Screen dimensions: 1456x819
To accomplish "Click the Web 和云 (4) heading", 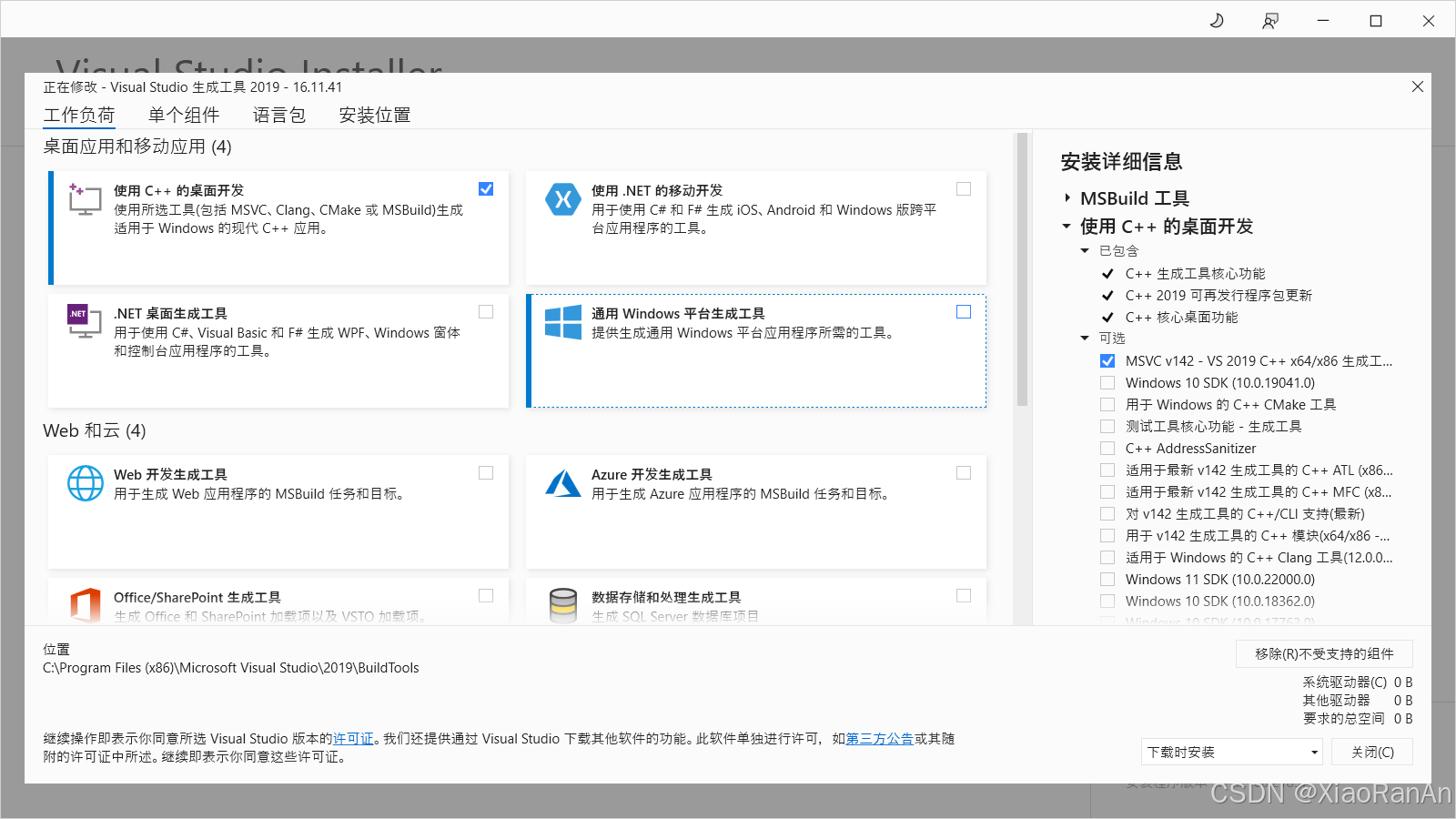I will [95, 430].
